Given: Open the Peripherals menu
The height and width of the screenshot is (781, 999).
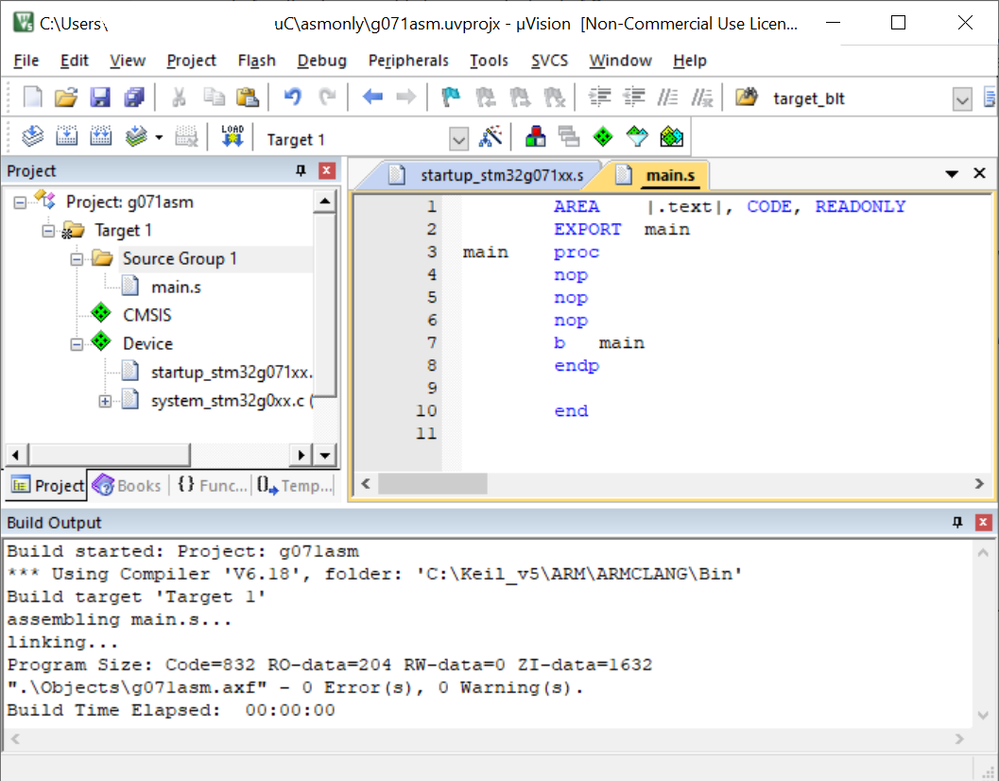Looking at the screenshot, I should [x=408, y=61].
